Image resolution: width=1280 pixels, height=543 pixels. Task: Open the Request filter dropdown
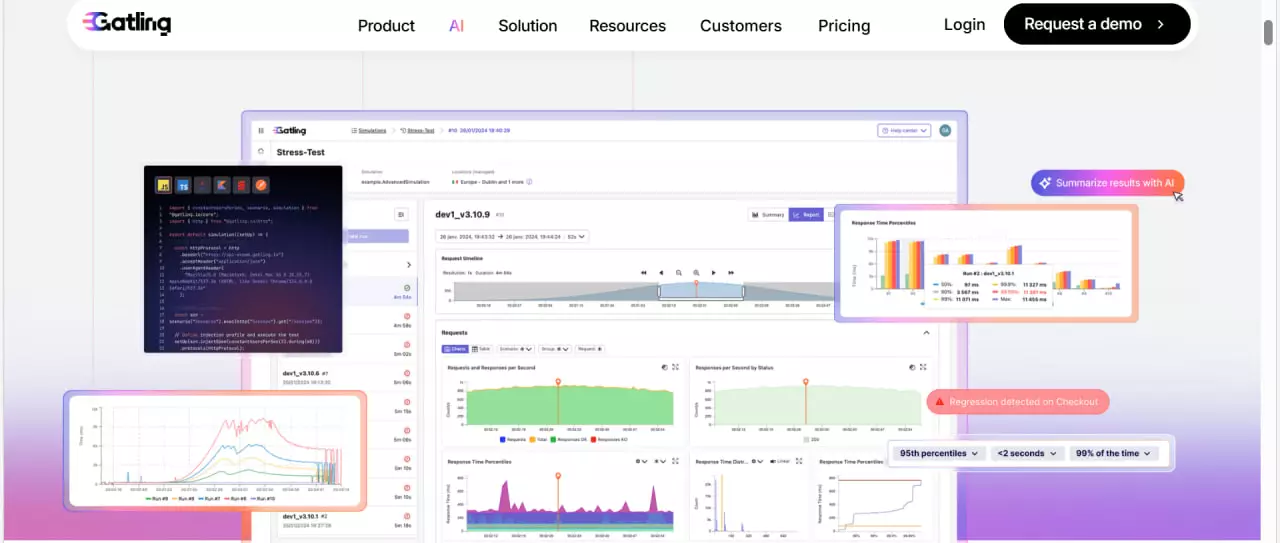click(588, 349)
